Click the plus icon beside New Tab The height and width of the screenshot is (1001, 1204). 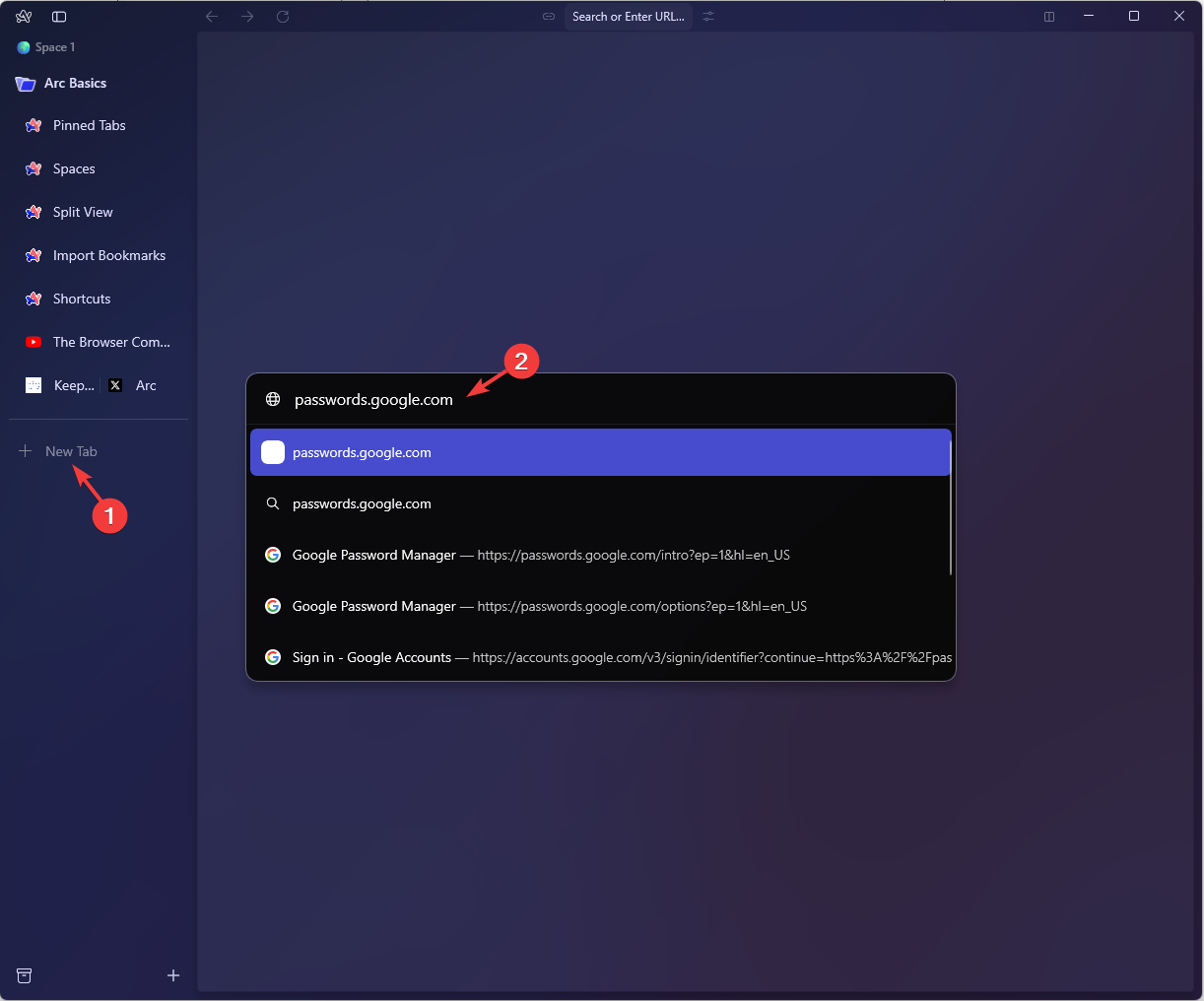[25, 451]
